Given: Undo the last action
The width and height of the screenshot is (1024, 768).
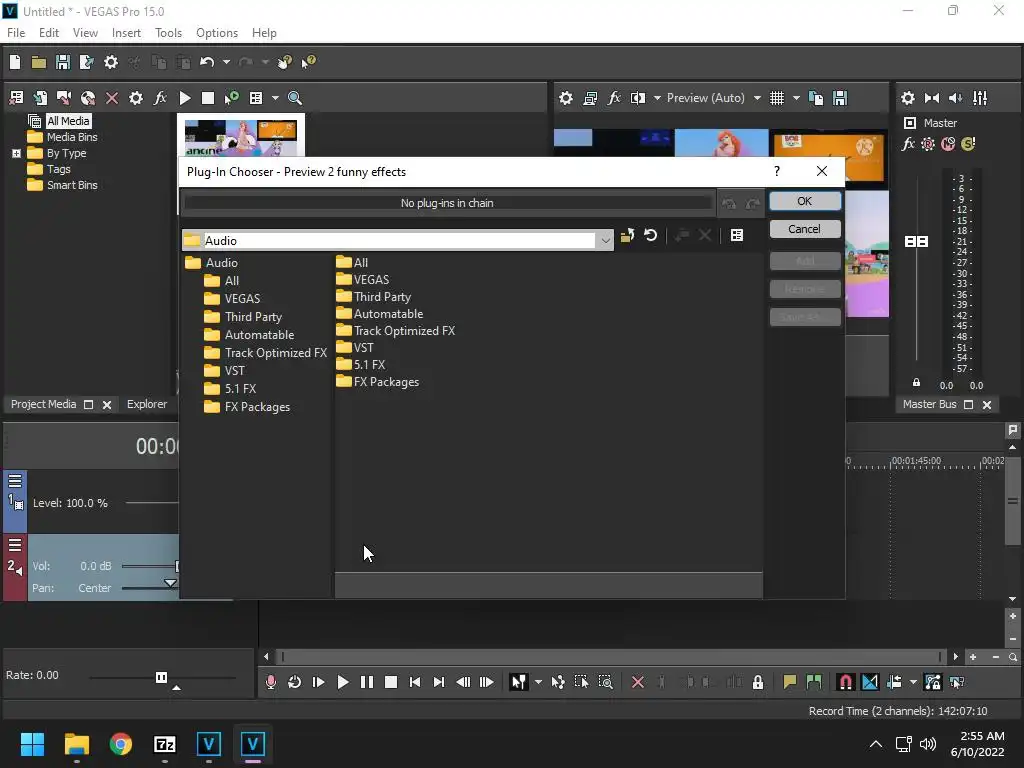Looking at the screenshot, I should [207, 62].
